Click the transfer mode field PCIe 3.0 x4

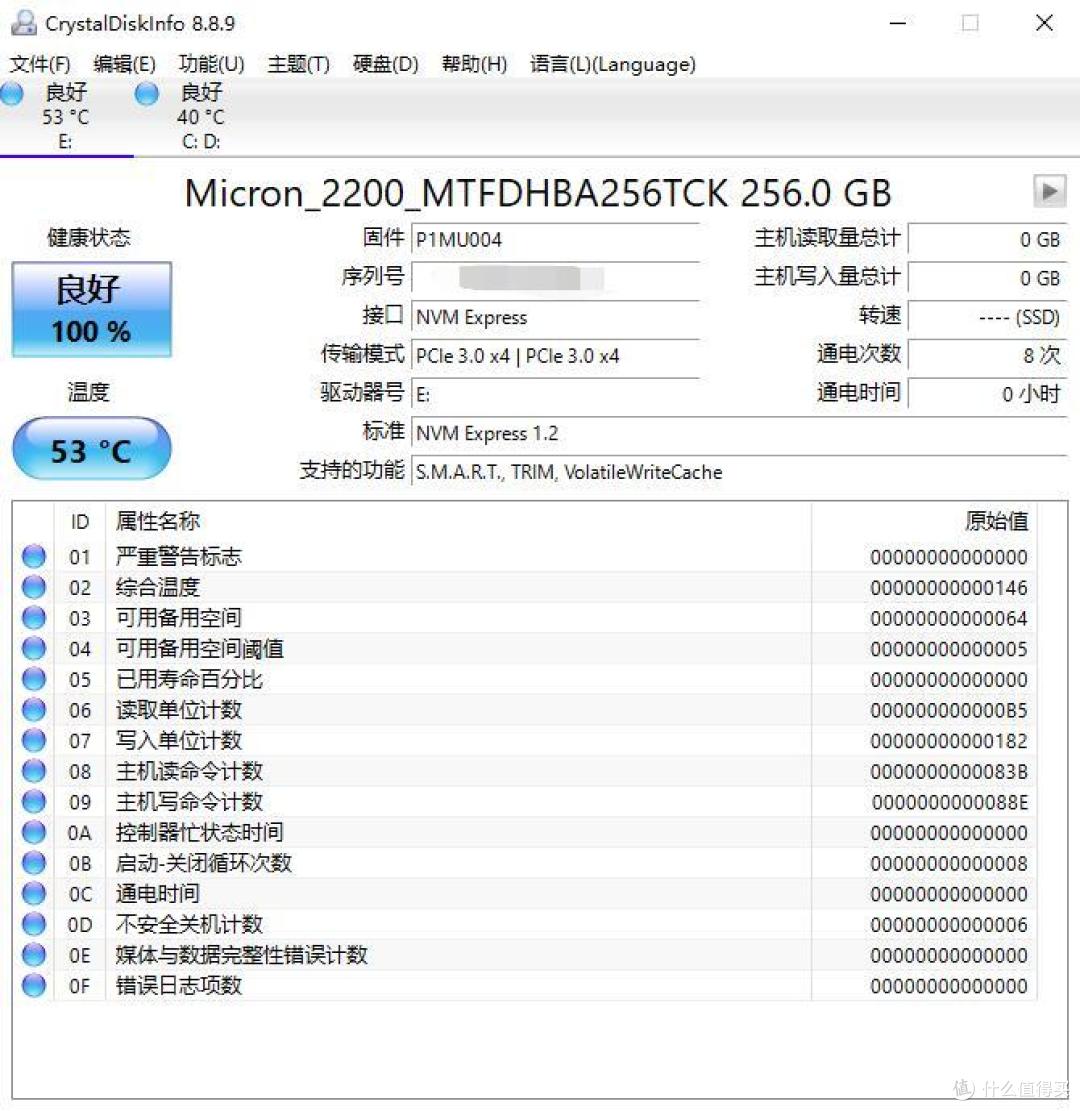click(556, 355)
